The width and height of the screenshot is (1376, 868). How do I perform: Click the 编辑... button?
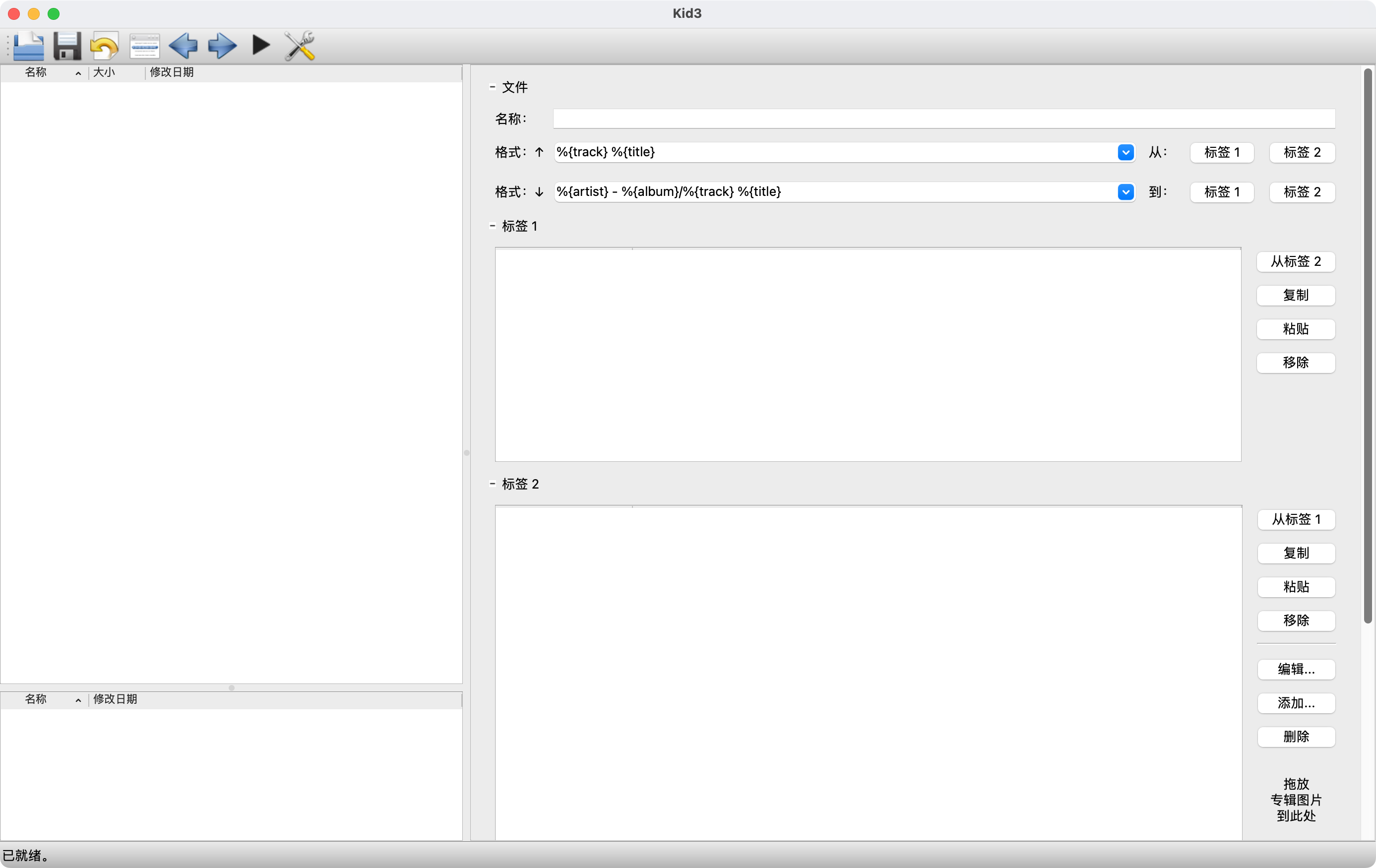pyautogui.click(x=1296, y=669)
